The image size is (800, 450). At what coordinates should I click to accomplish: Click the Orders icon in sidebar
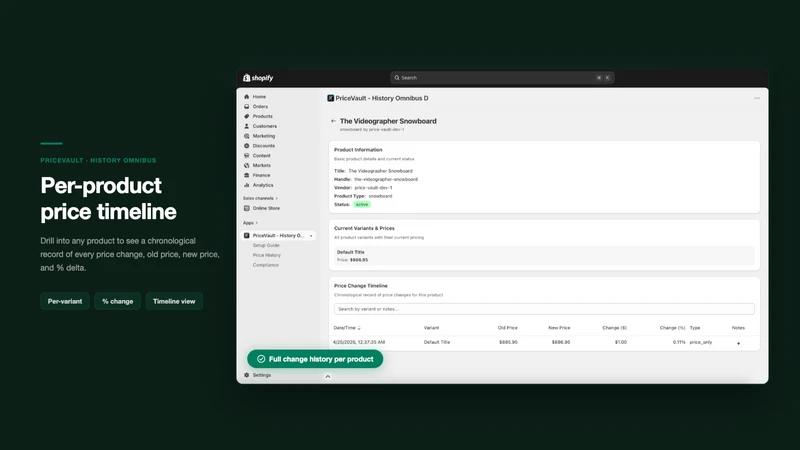click(x=246, y=107)
